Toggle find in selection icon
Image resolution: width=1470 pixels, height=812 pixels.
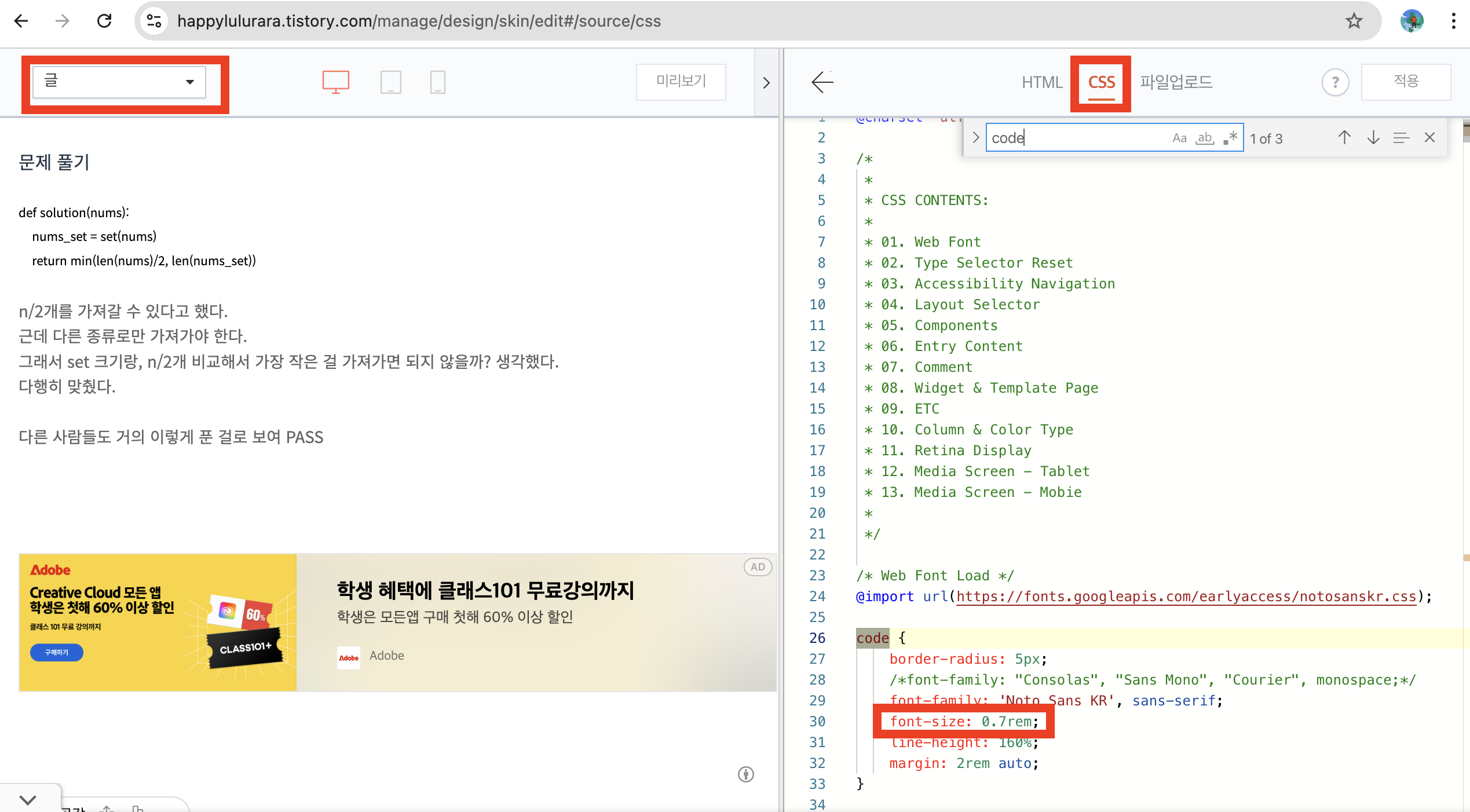tap(1401, 138)
